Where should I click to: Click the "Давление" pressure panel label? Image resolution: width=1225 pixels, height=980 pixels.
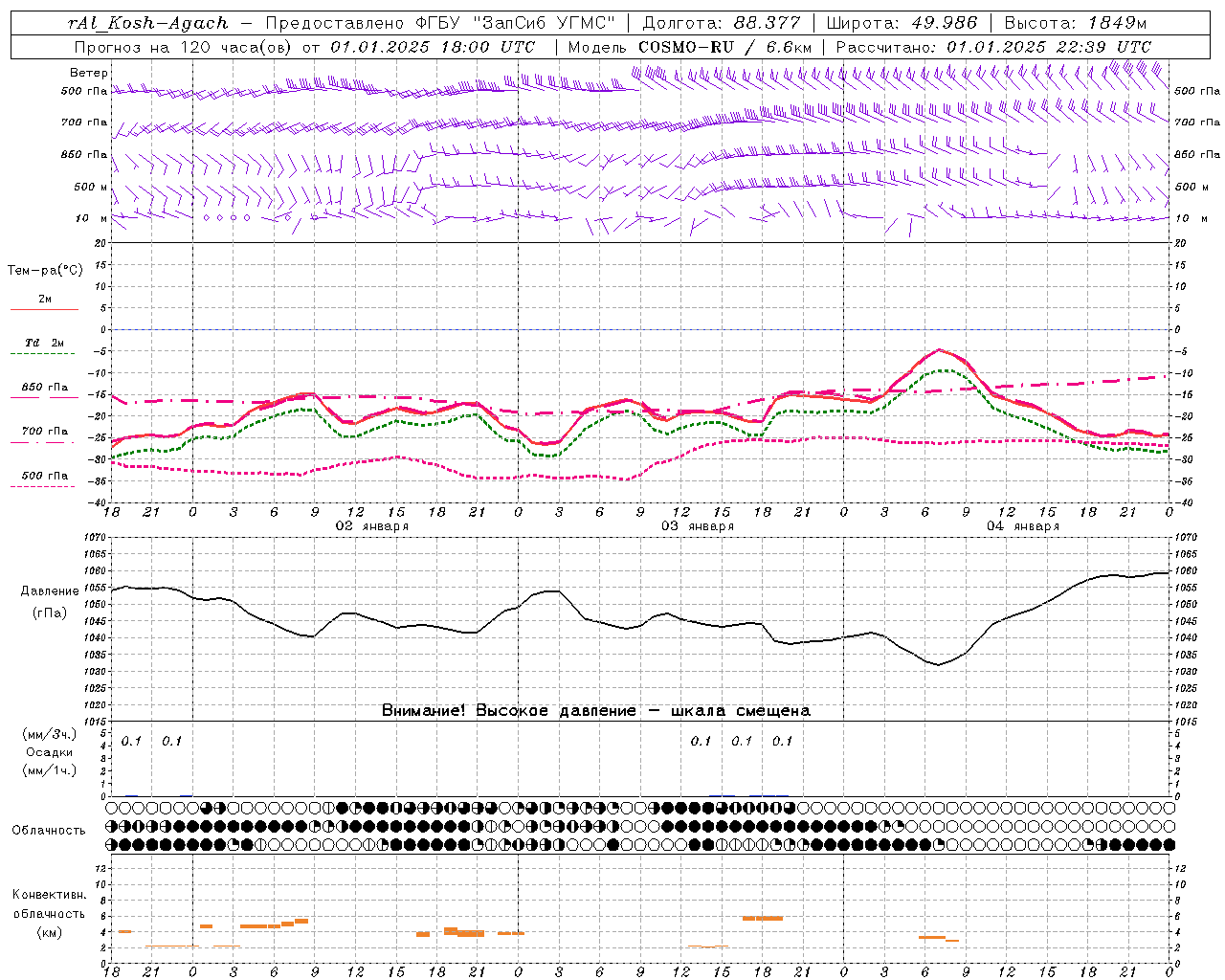click(50, 591)
